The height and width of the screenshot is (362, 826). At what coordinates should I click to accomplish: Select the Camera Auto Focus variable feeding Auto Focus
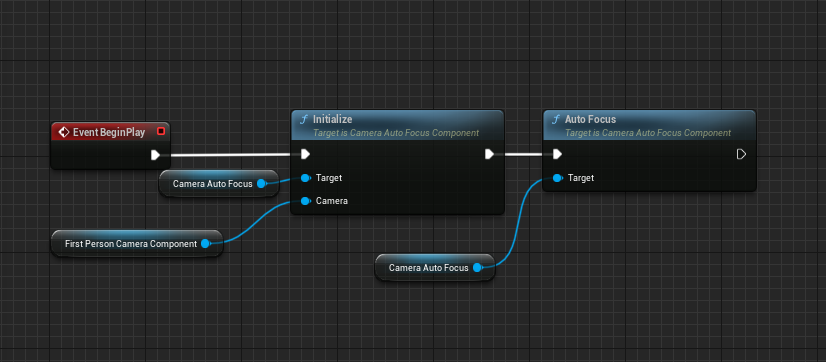tap(435, 268)
